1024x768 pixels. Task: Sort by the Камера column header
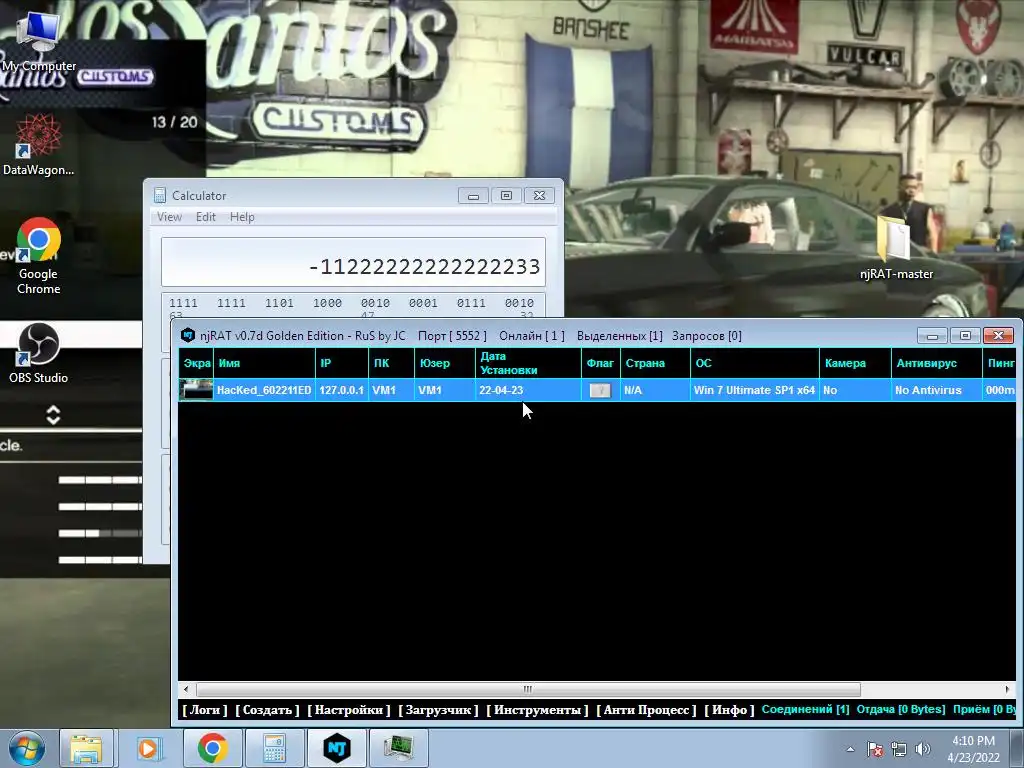[856, 363]
